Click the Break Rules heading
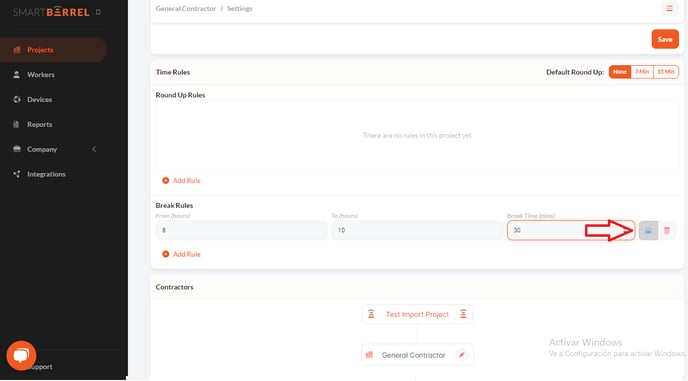The height and width of the screenshot is (381, 688). point(174,205)
